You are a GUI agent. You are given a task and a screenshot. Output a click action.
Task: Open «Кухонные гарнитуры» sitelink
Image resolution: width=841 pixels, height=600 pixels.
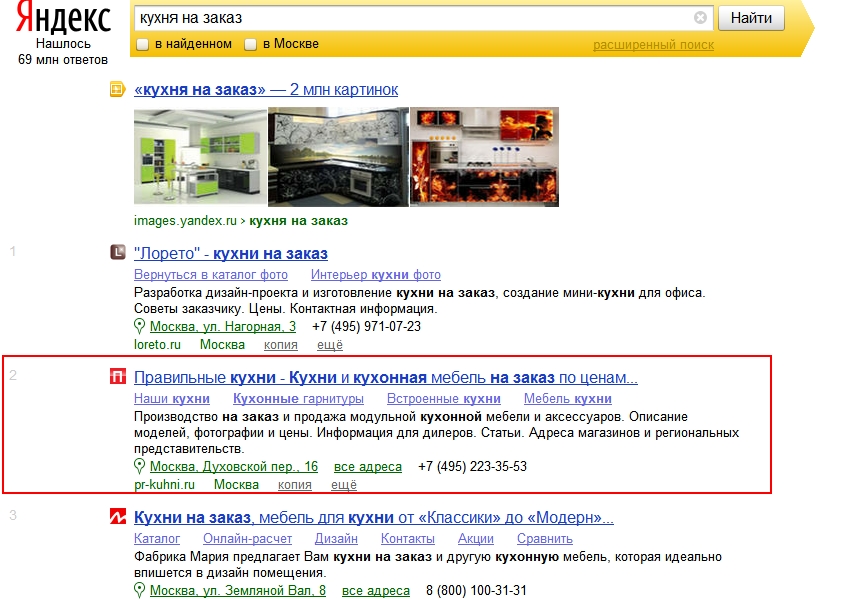pos(298,399)
